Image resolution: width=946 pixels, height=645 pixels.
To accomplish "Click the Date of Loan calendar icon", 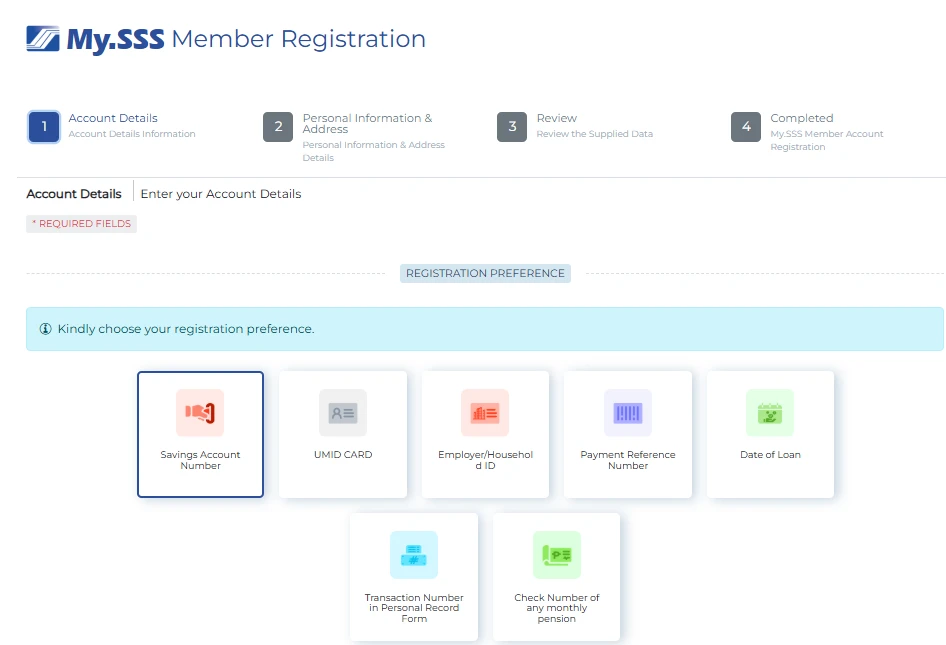I will [770, 413].
